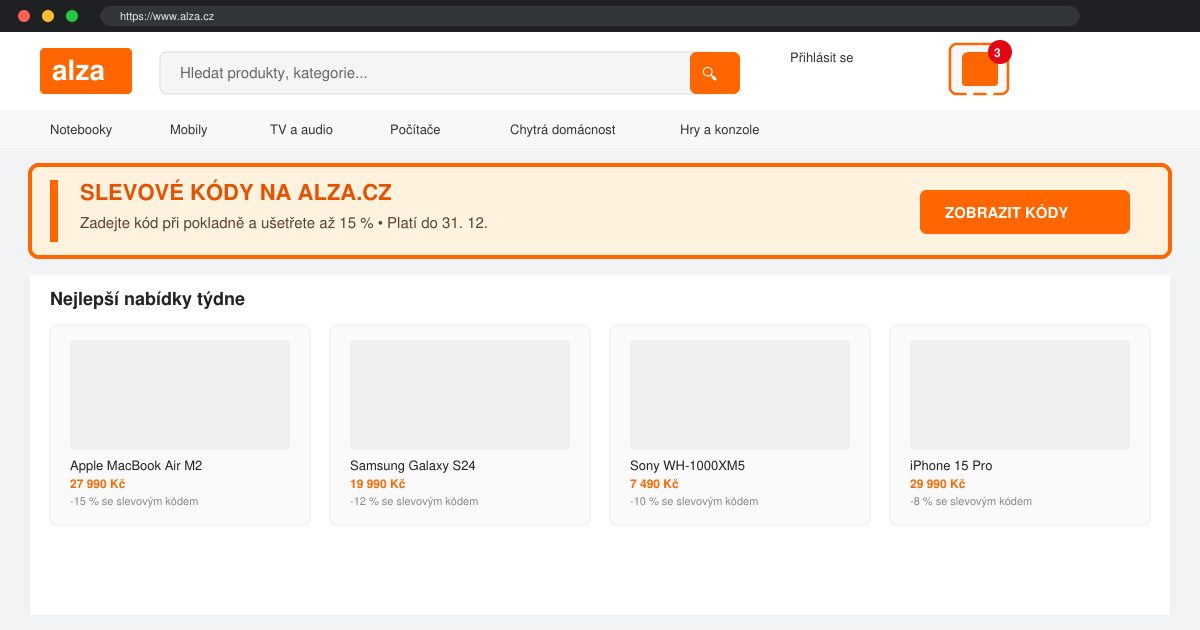This screenshot has height=630, width=1200.
Task: Click the alza logo
Action: 86,71
